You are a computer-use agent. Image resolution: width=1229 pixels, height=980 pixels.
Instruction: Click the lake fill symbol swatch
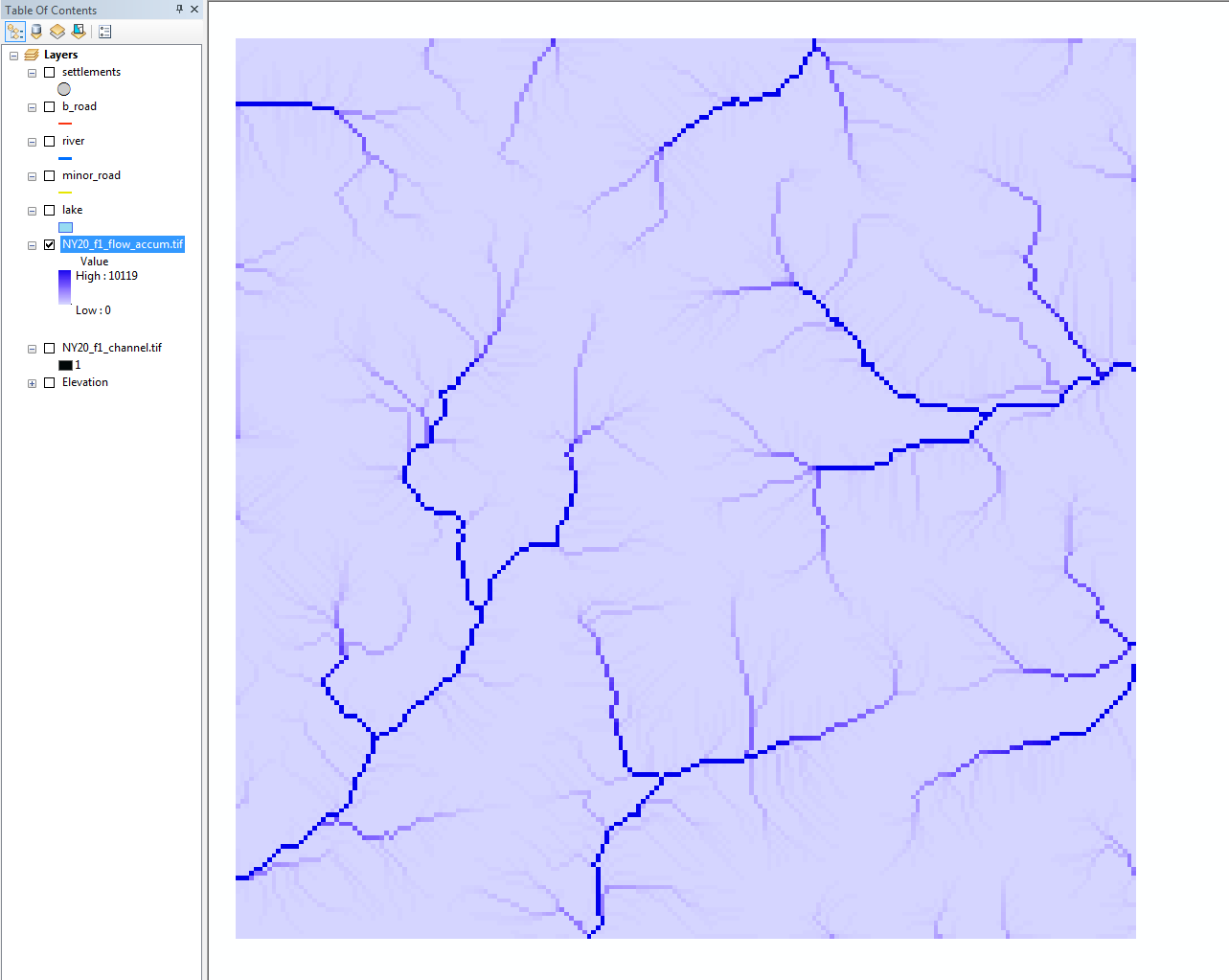tap(64, 227)
